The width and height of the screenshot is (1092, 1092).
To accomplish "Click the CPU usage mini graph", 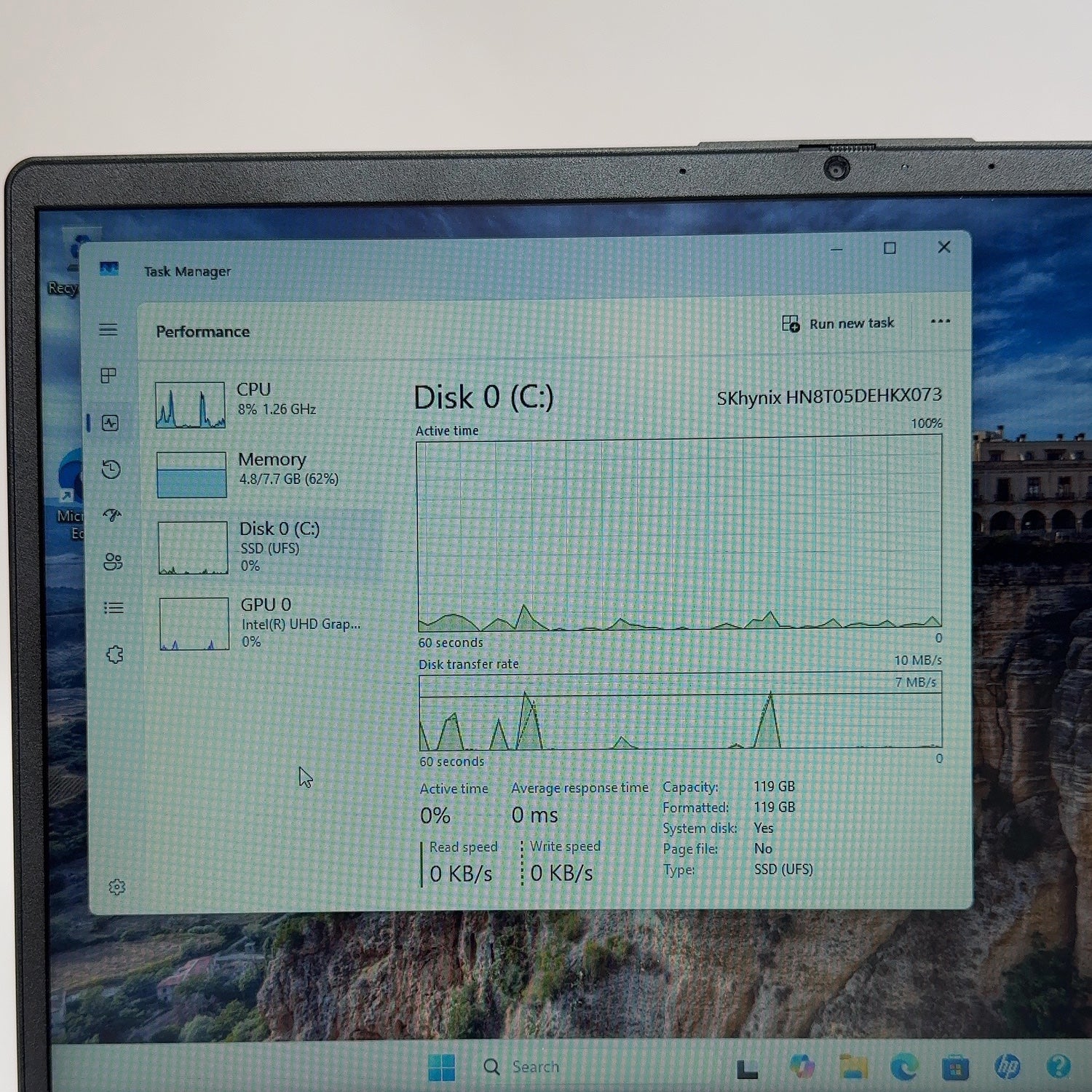I will (x=190, y=405).
